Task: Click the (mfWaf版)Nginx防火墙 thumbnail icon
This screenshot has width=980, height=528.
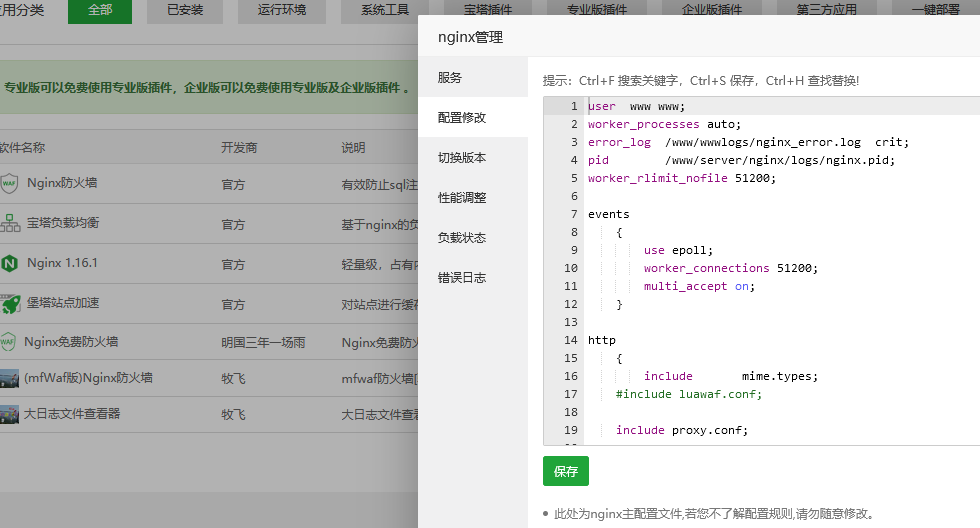Action: tap(9, 378)
